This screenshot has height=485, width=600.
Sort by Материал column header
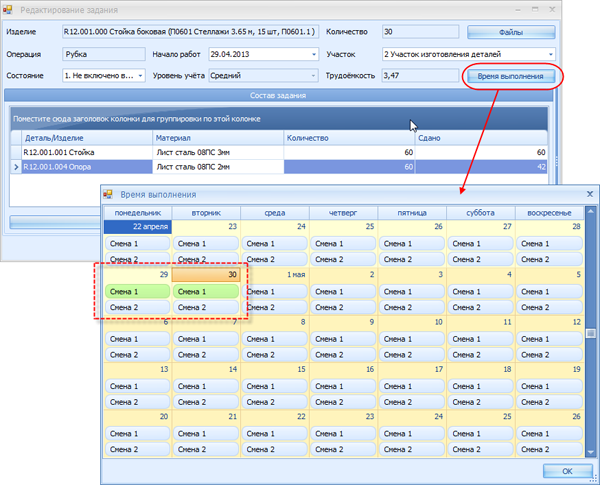[218, 138]
